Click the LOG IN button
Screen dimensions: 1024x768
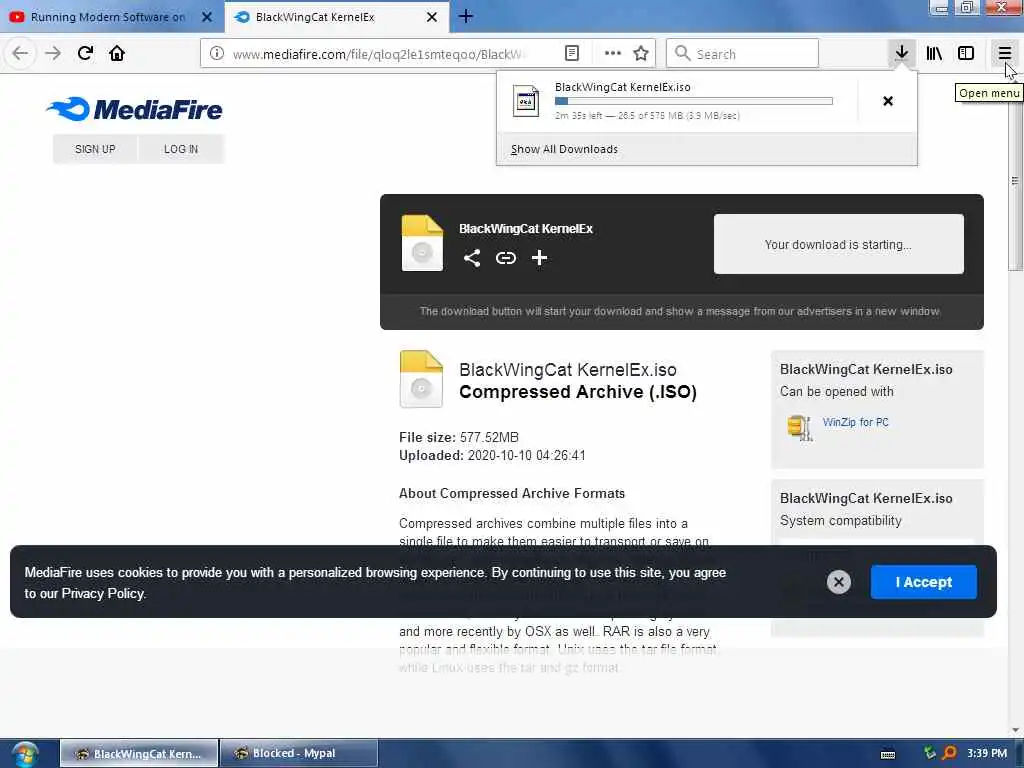(x=181, y=149)
